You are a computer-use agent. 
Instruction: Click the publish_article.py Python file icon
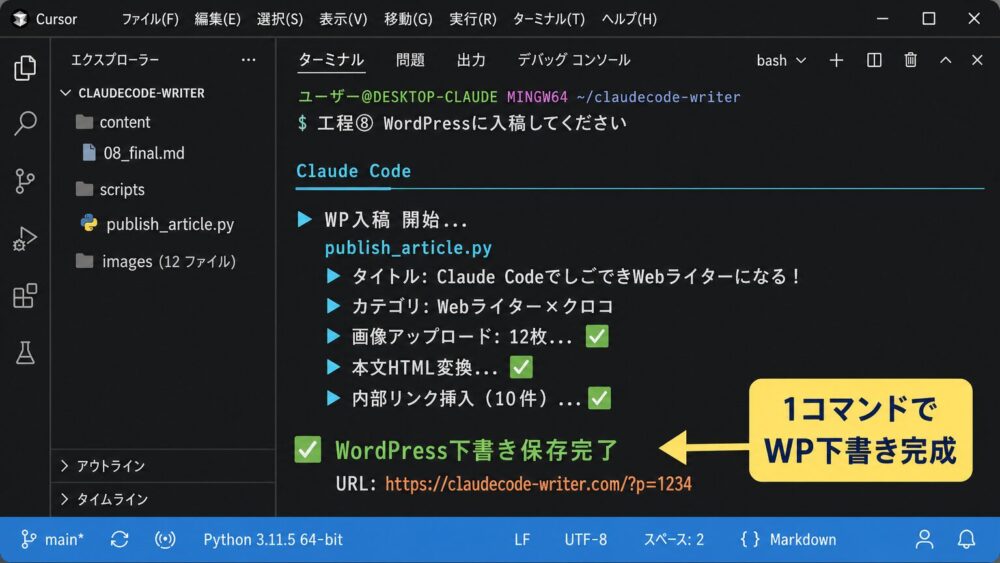coord(89,223)
